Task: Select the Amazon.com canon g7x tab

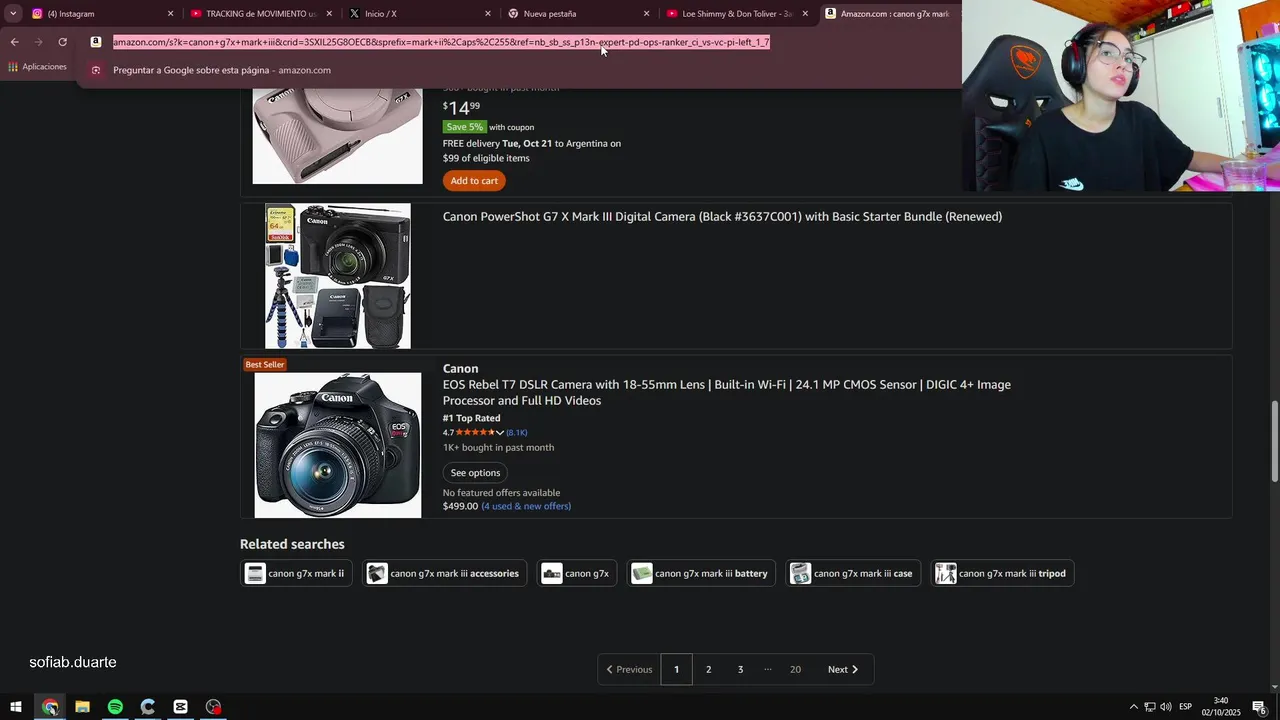Action: click(888, 14)
